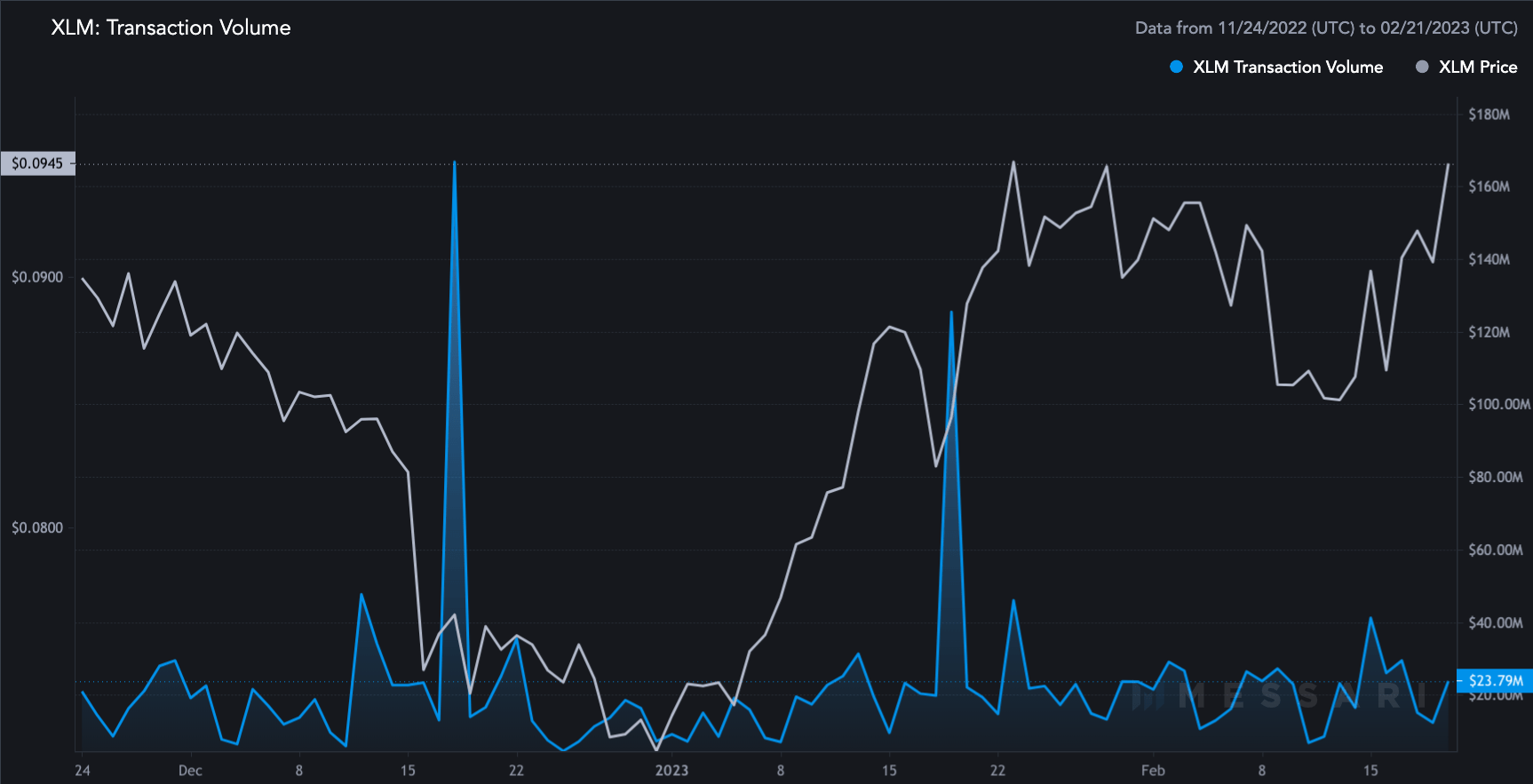The width and height of the screenshot is (1533, 784).
Task: Click the $60.00M right axis label
Action: click(x=1496, y=550)
